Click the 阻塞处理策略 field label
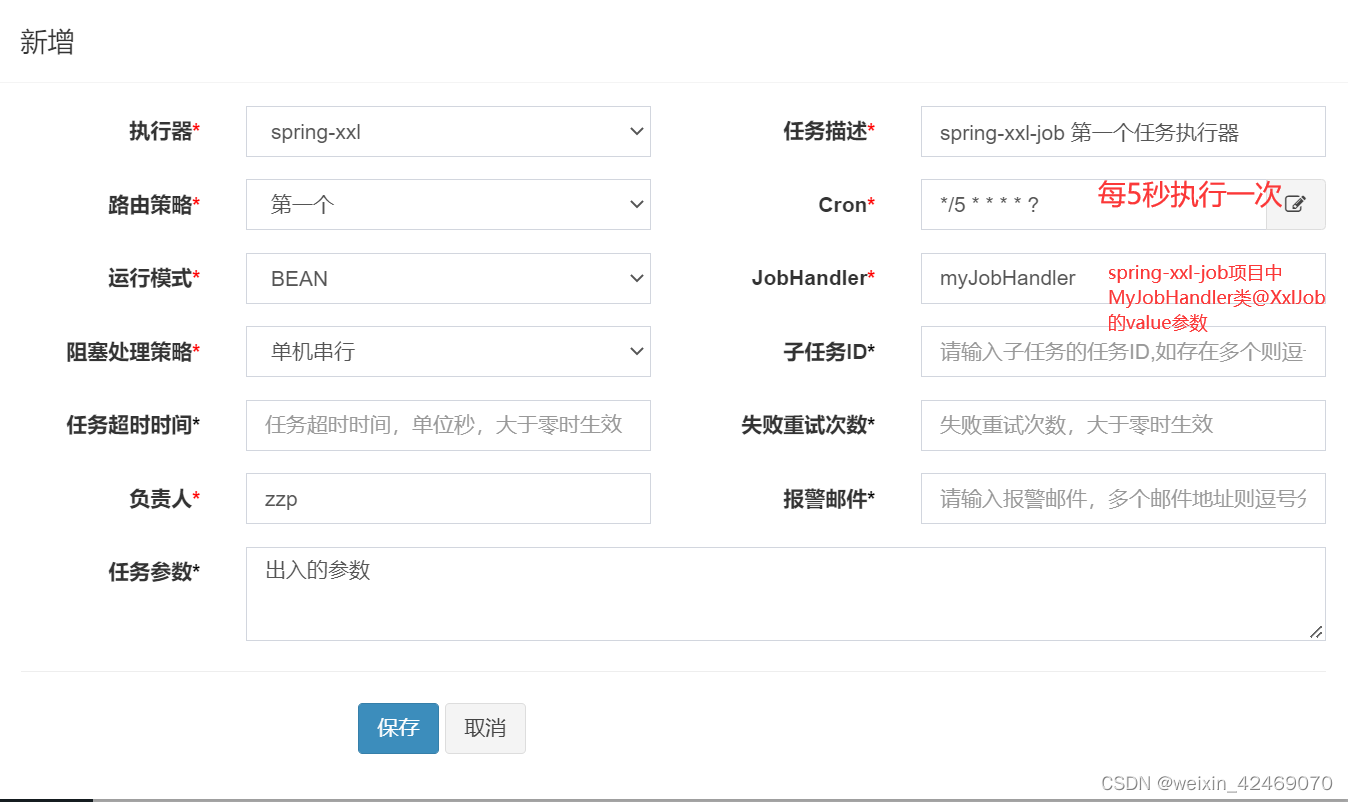 coord(133,351)
